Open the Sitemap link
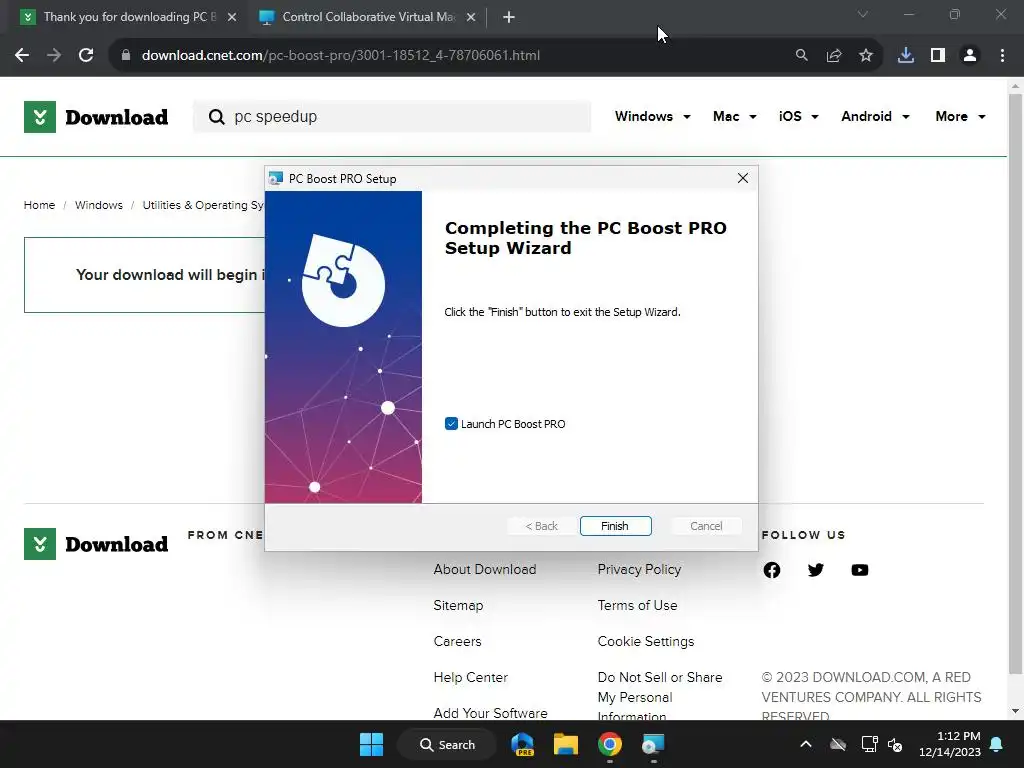1024x768 pixels. click(x=458, y=605)
